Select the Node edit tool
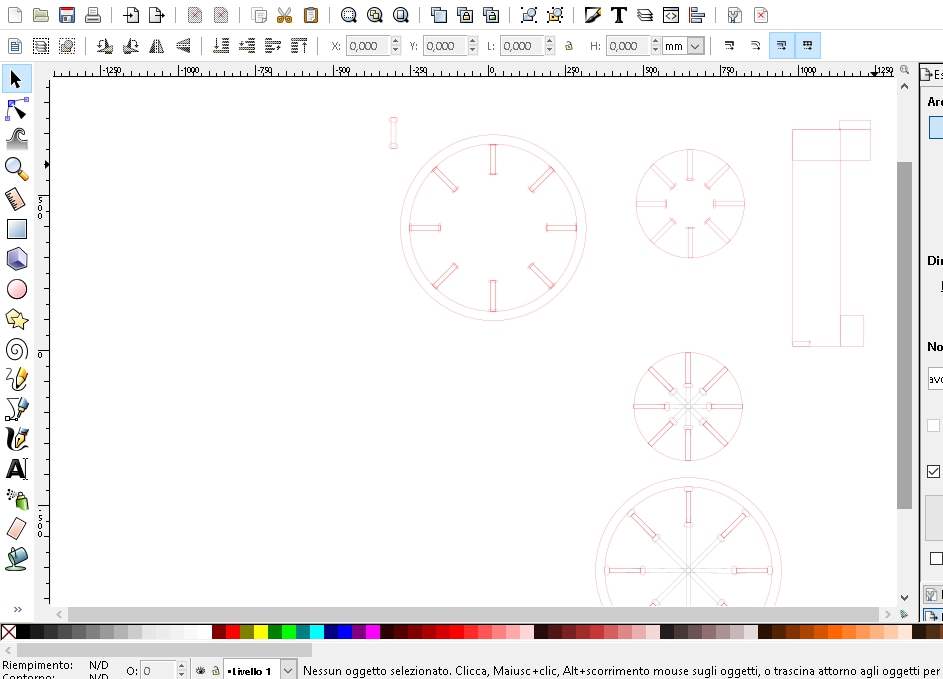Viewport: 943px width, 679px height. pos(17,109)
